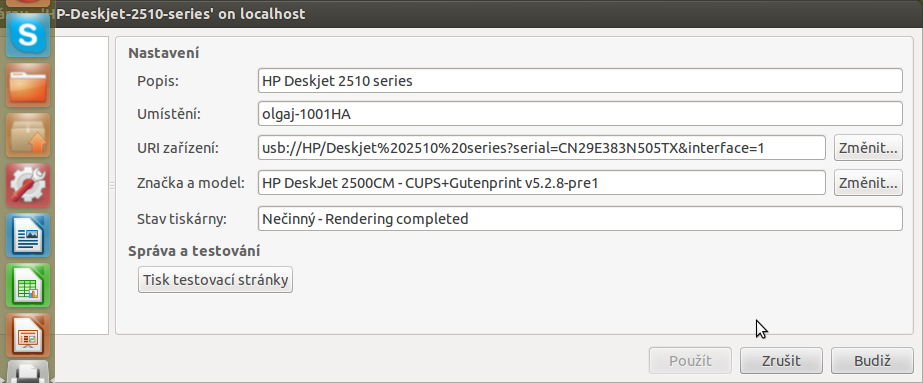The image size is (923, 383).
Task: Click Změnit... beside URI zařízení
Action: click(x=868, y=148)
